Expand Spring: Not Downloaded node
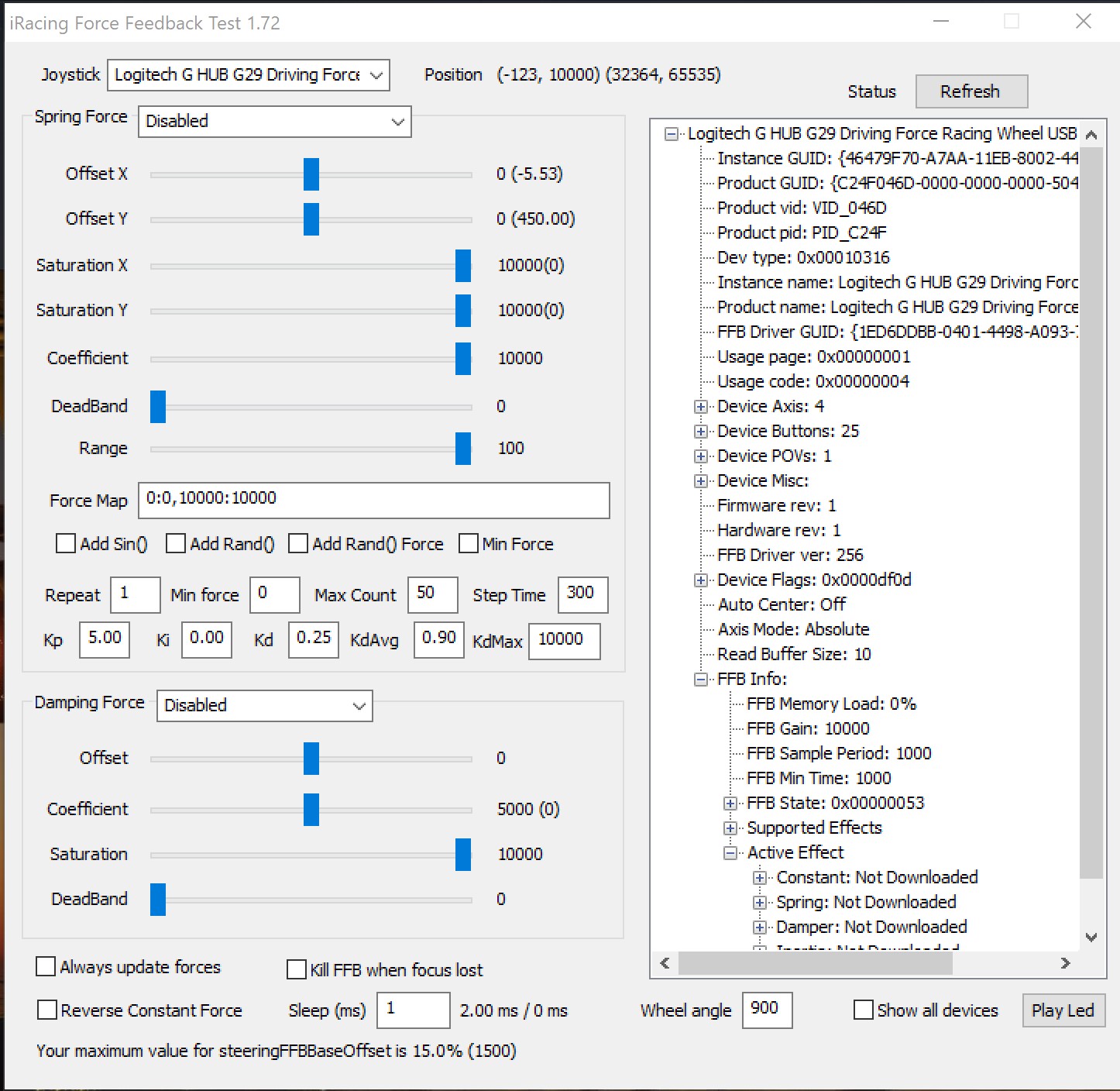The width and height of the screenshot is (1120, 1091). [760, 903]
